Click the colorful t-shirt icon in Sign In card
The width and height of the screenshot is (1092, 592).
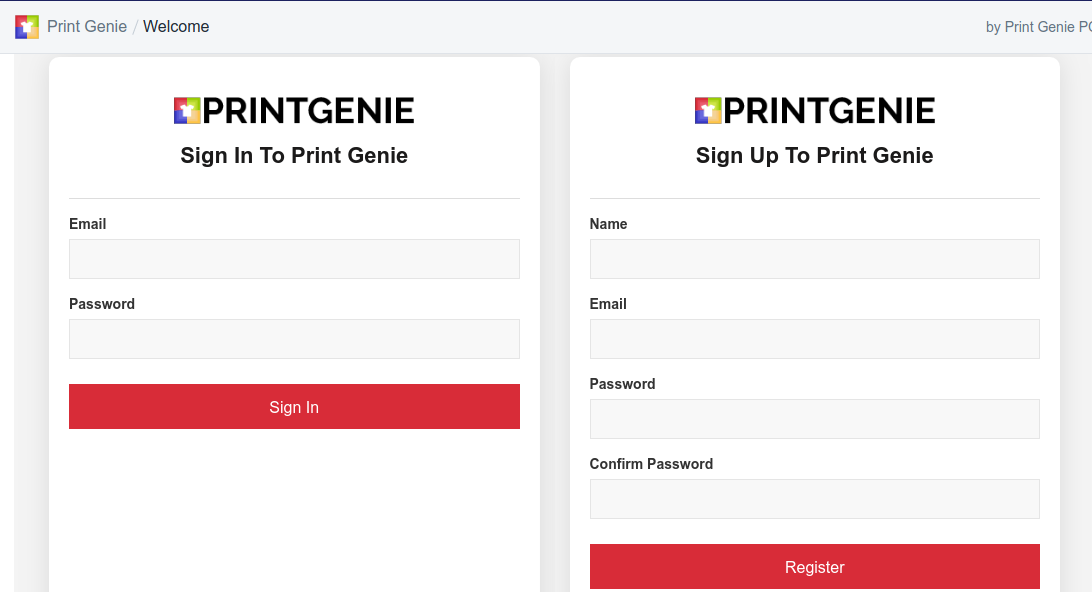[x=187, y=111]
